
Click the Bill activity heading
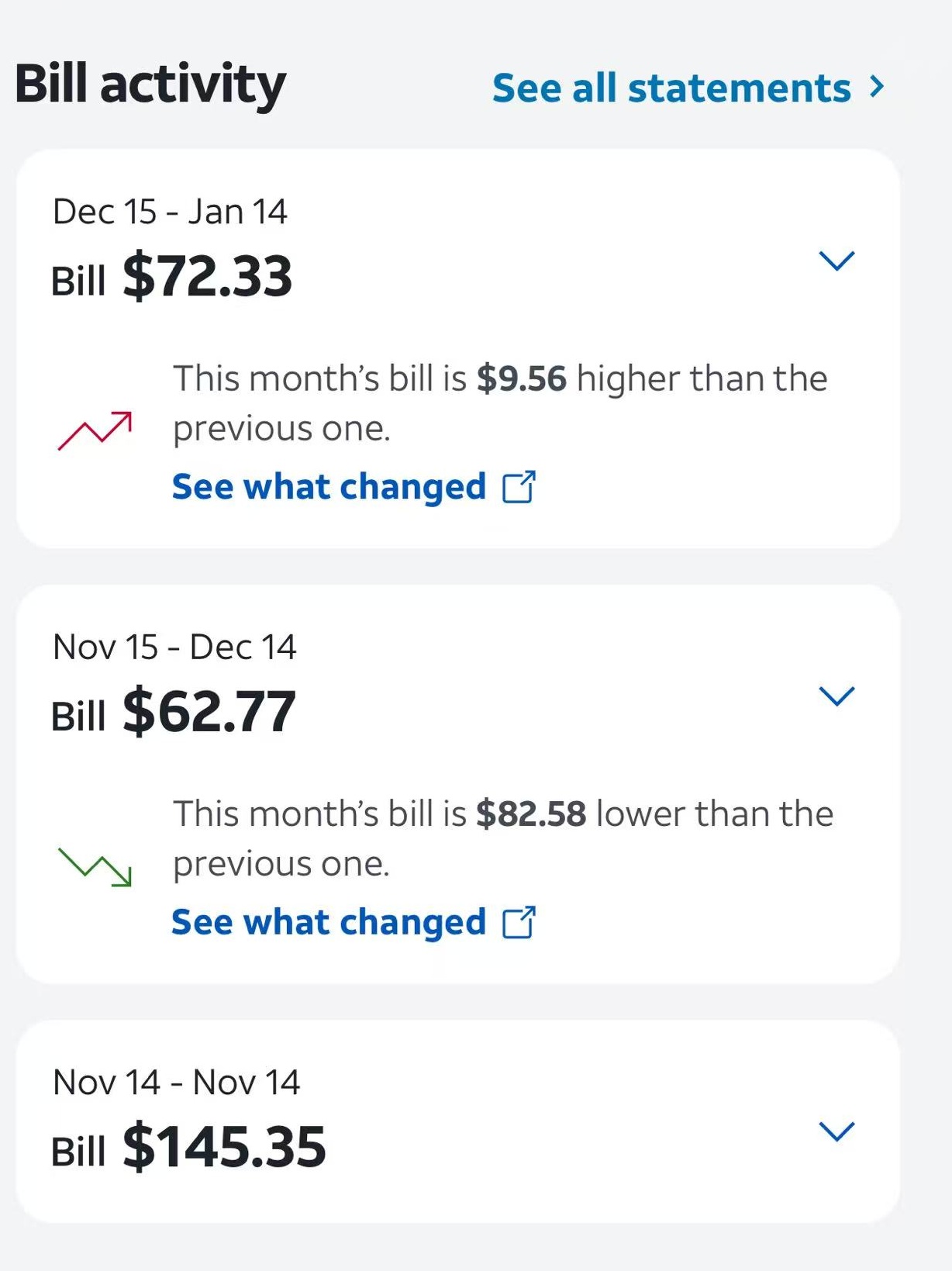click(x=150, y=84)
